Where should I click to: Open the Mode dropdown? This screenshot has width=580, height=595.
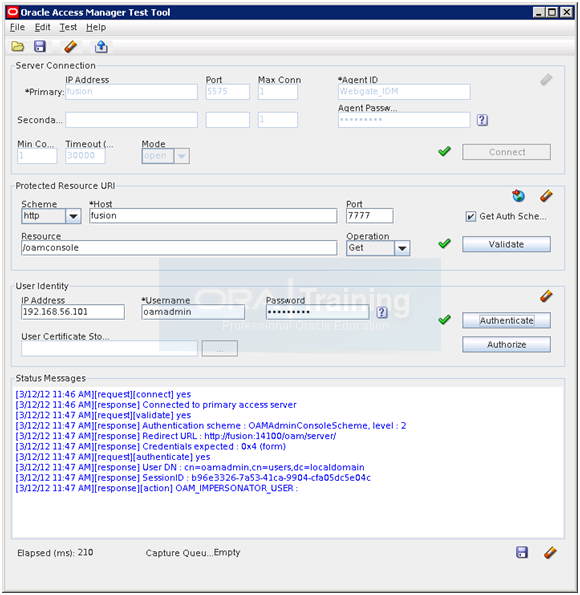click(181, 156)
